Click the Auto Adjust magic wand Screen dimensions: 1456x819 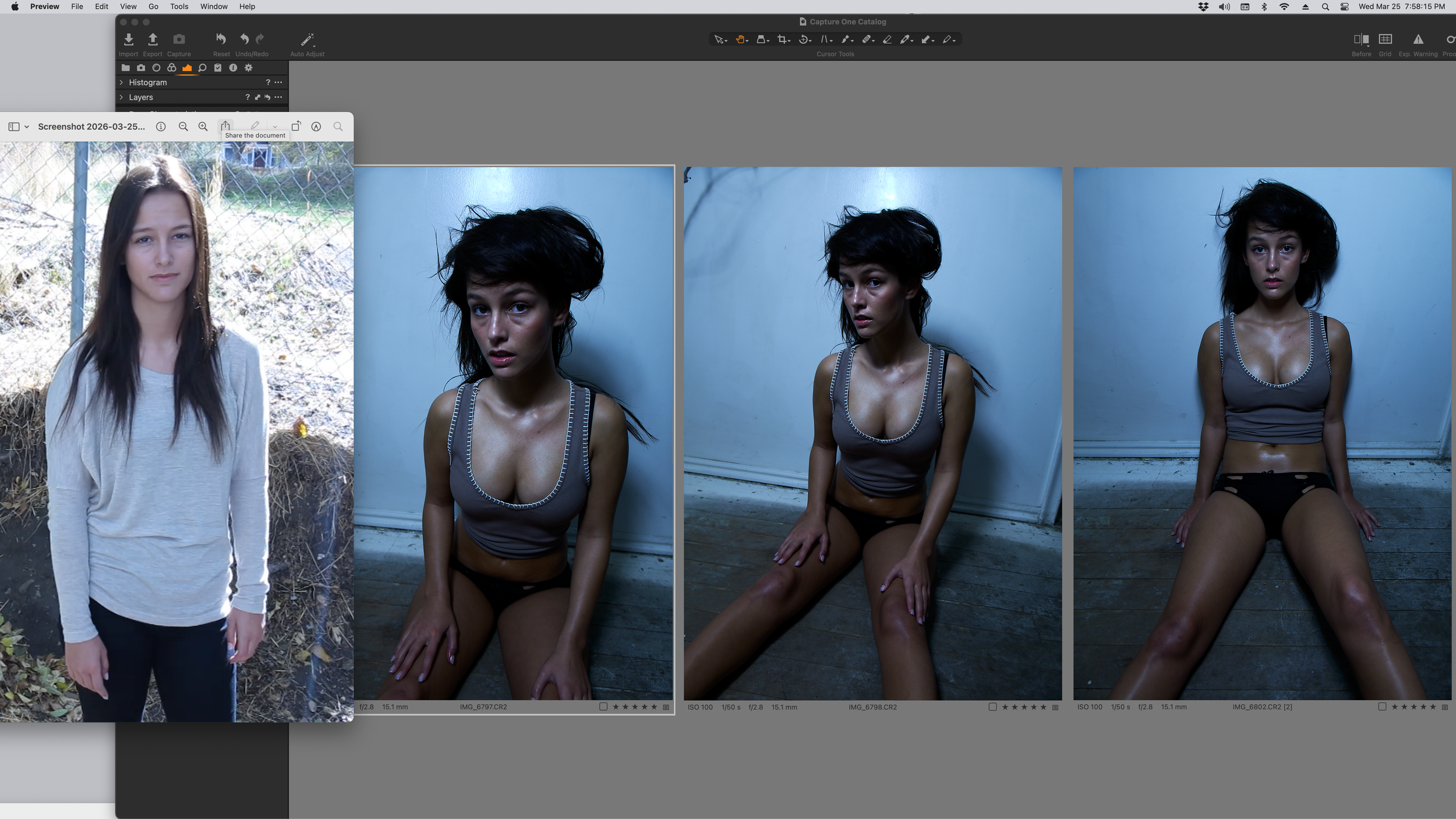[x=307, y=39]
